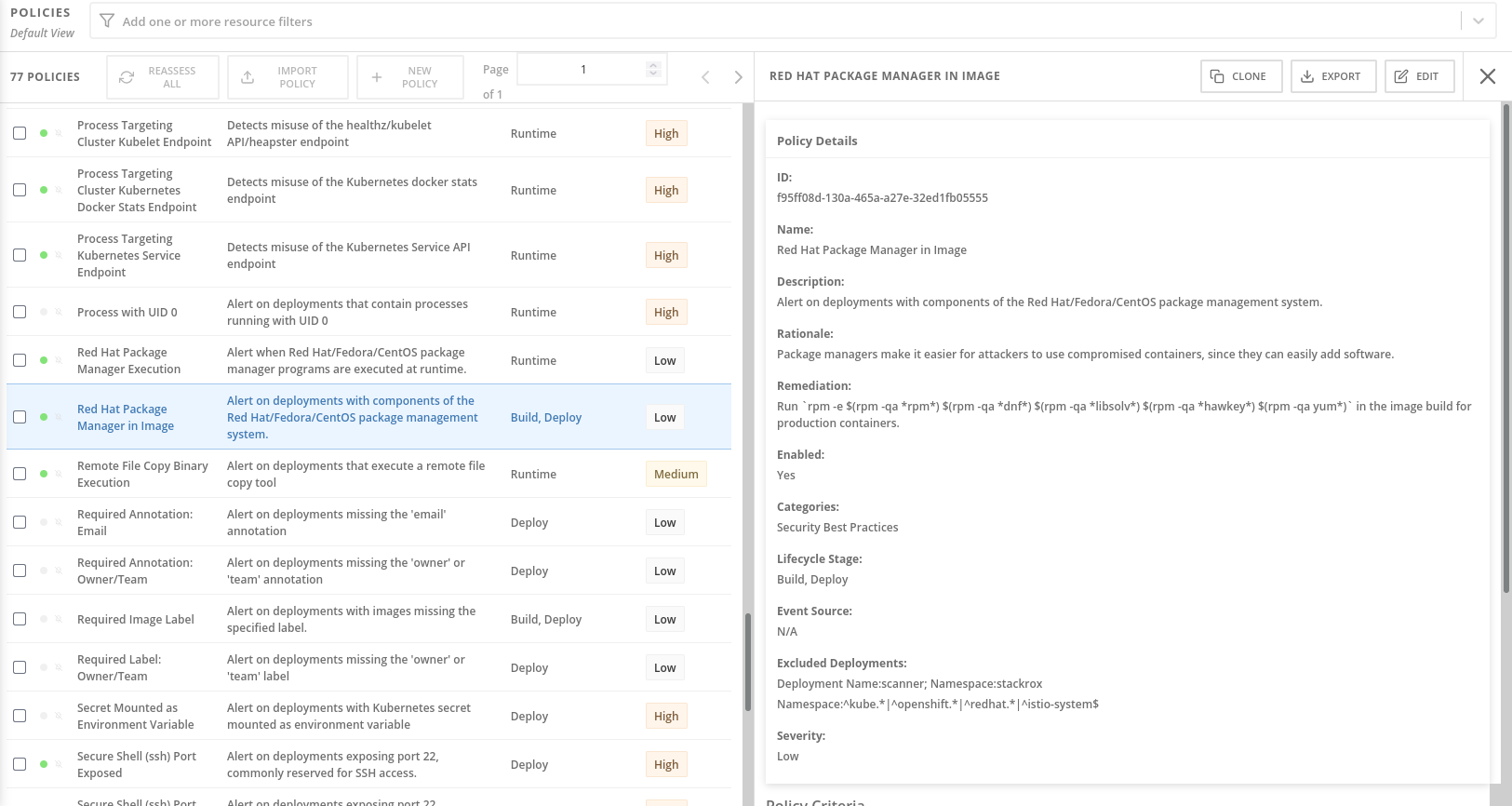Open Remote File Copy Binary Execution policy
This screenshot has width=1512, height=806.
click(x=142, y=474)
